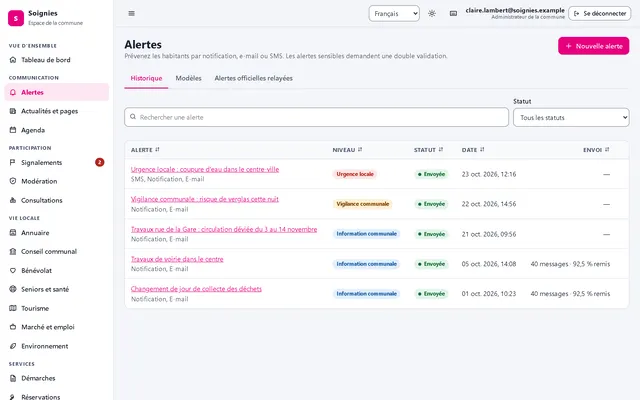The width and height of the screenshot is (640, 400).
Task: Click claire.lambert@soignies.example account label
Action: (x=515, y=10)
